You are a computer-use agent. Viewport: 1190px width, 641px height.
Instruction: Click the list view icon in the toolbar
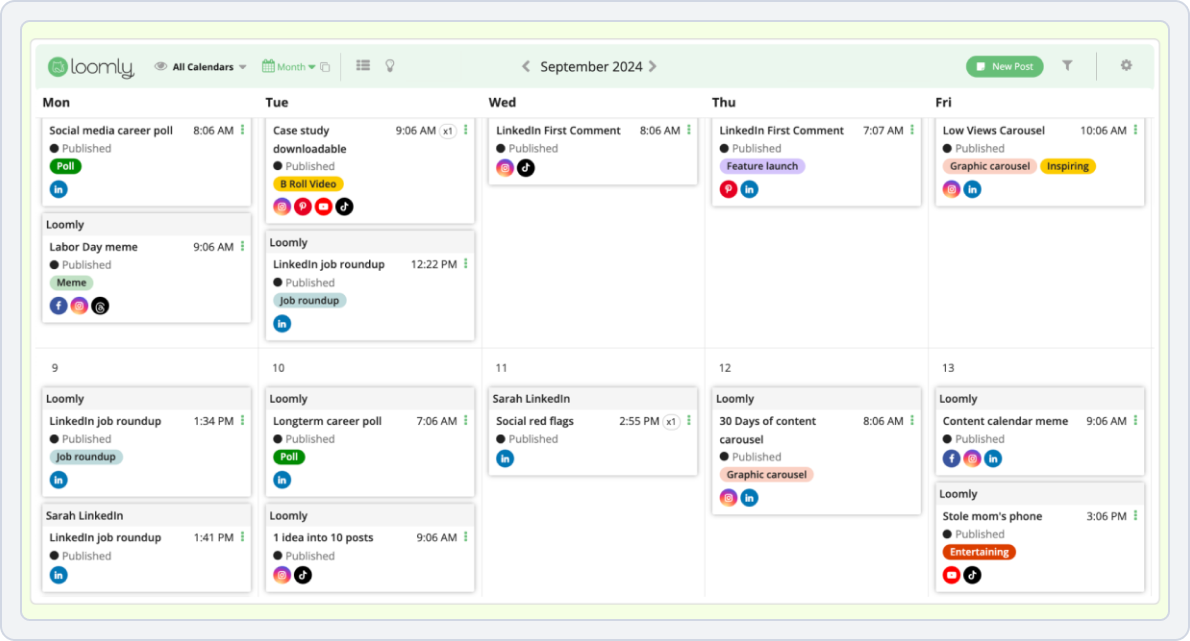pos(362,65)
